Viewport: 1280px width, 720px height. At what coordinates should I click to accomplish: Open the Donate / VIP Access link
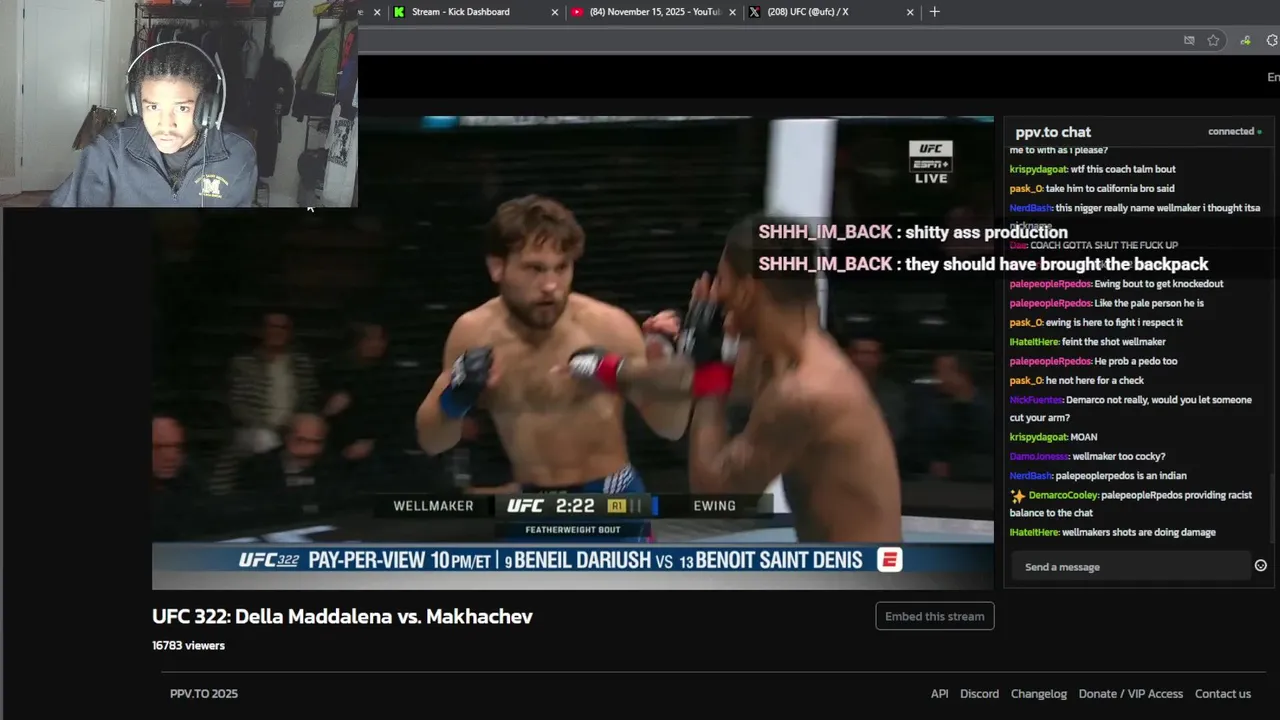[x=1131, y=694]
